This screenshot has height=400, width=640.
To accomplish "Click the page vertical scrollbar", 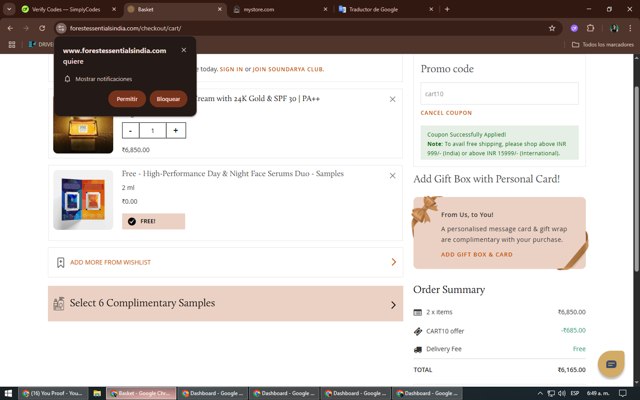I will point(636,178).
